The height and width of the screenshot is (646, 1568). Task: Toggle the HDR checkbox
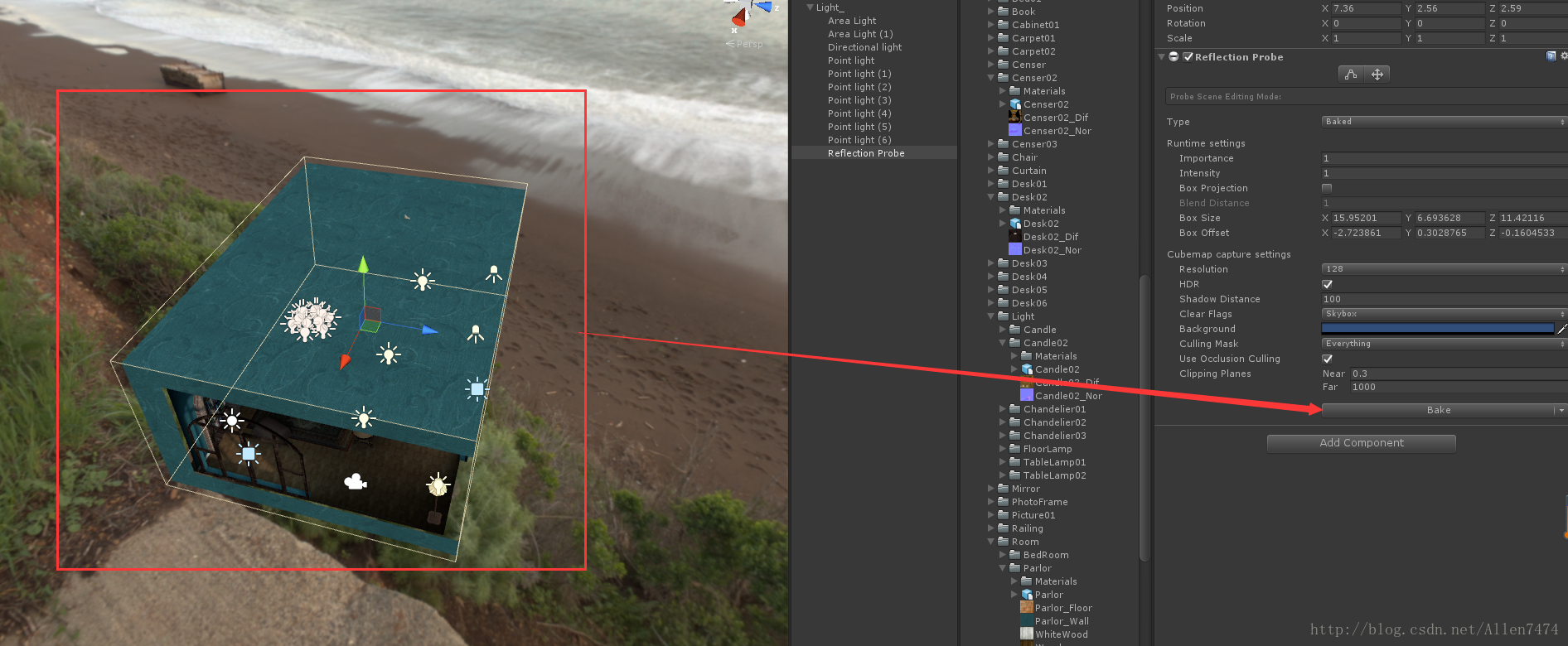click(x=1327, y=284)
